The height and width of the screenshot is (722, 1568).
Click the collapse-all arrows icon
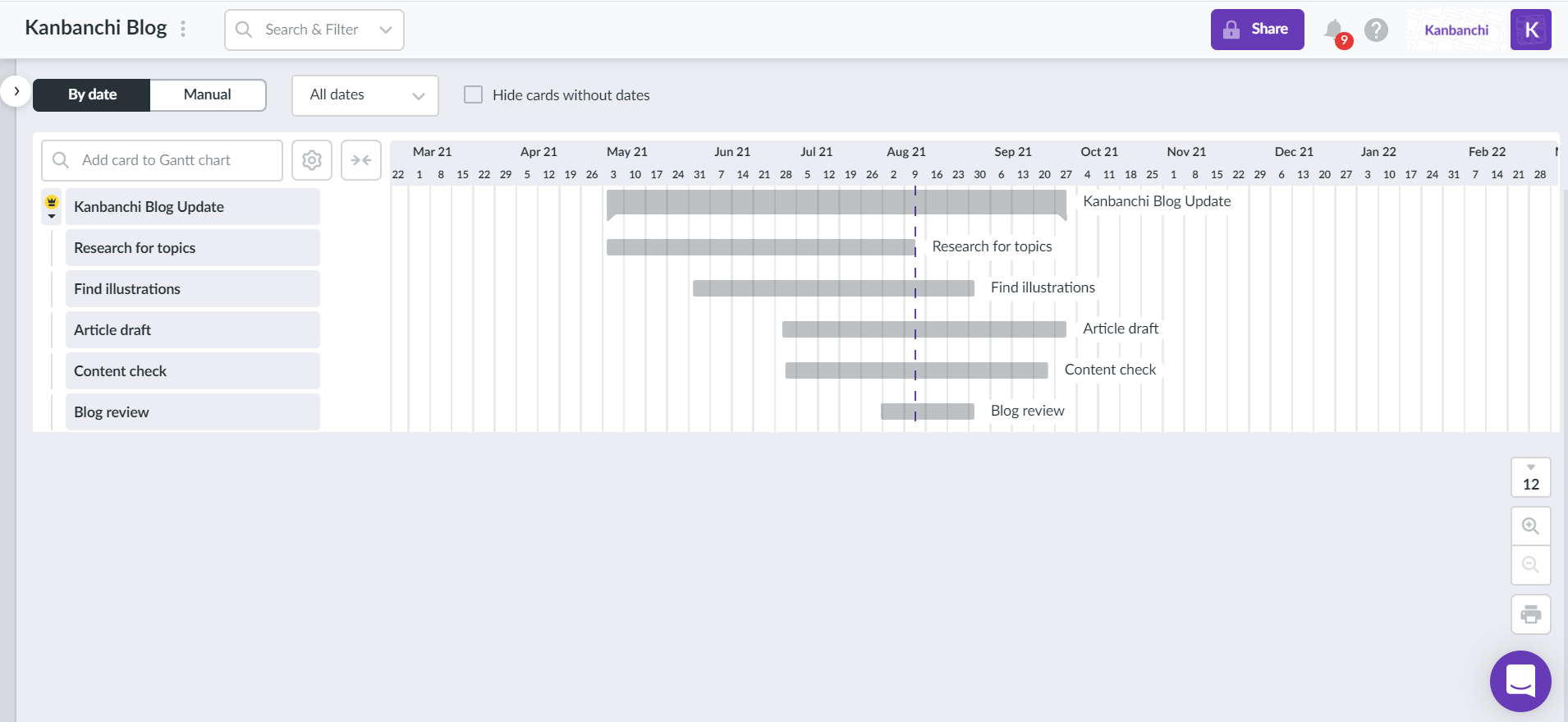tap(361, 160)
